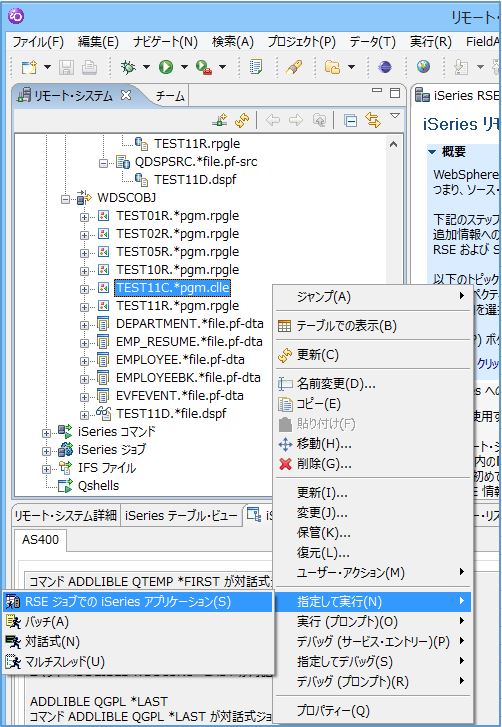The height and width of the screenshot is (727, 502).
Task: Choose コピー(E) from context menu
Action: (x=373, y=404)
